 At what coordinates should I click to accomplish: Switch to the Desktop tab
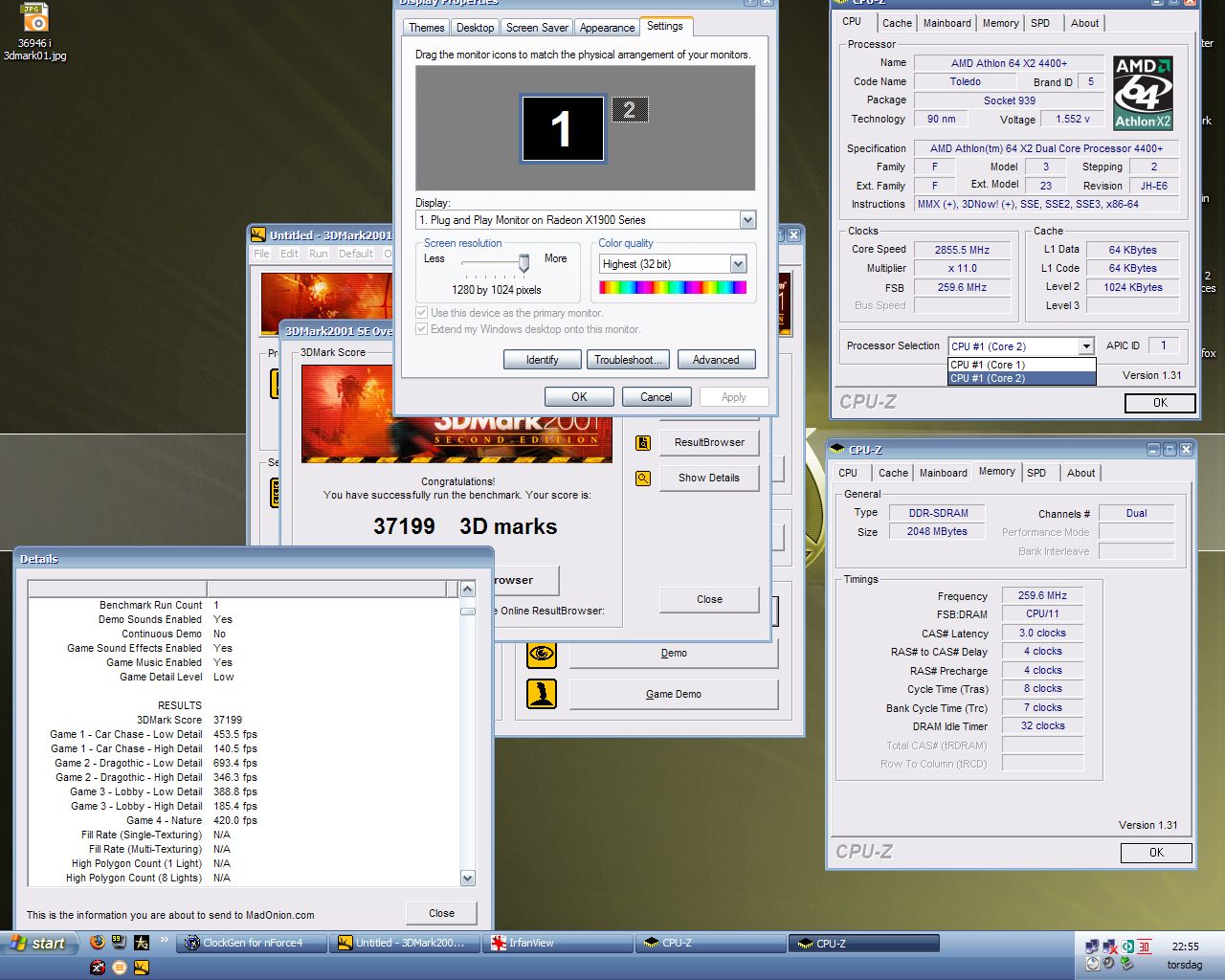tap(475, 28)
